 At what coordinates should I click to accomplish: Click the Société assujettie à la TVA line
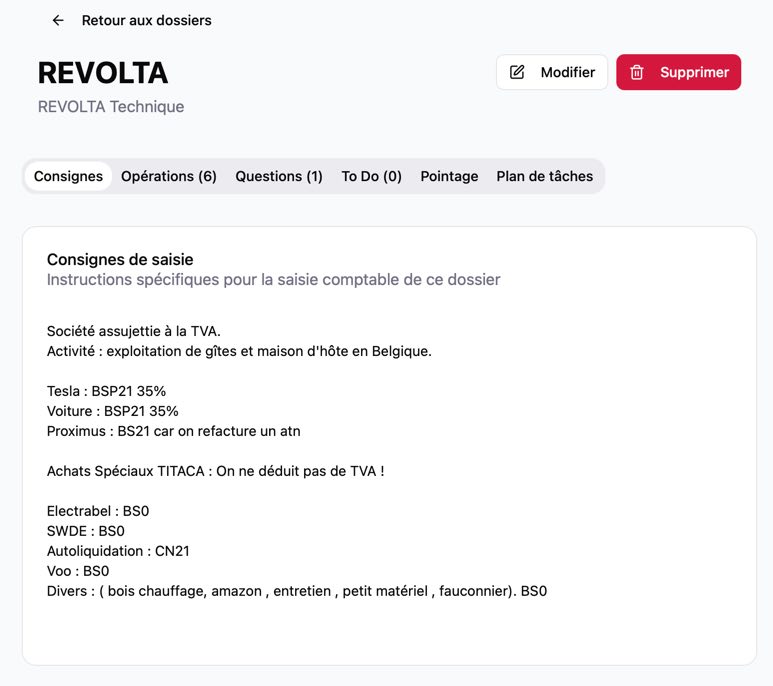(x=134, y=331)
